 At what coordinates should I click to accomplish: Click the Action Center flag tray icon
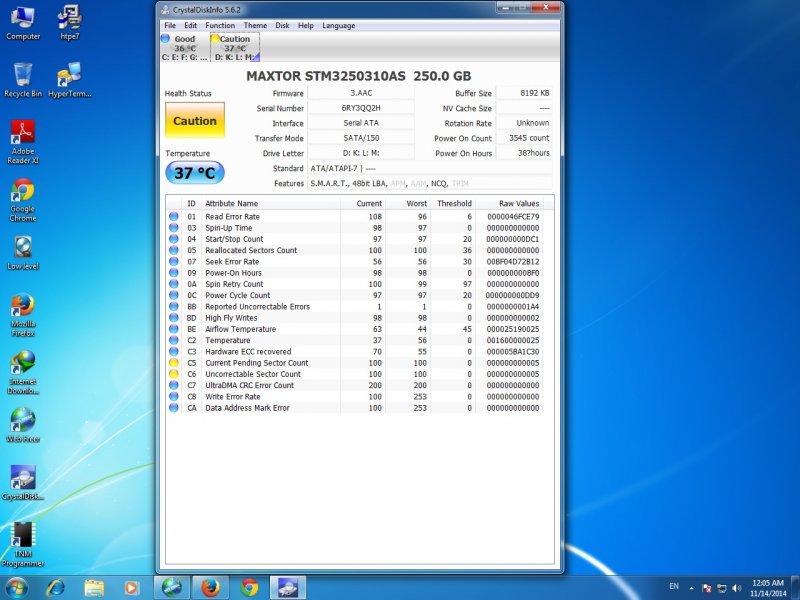point(707,588)
